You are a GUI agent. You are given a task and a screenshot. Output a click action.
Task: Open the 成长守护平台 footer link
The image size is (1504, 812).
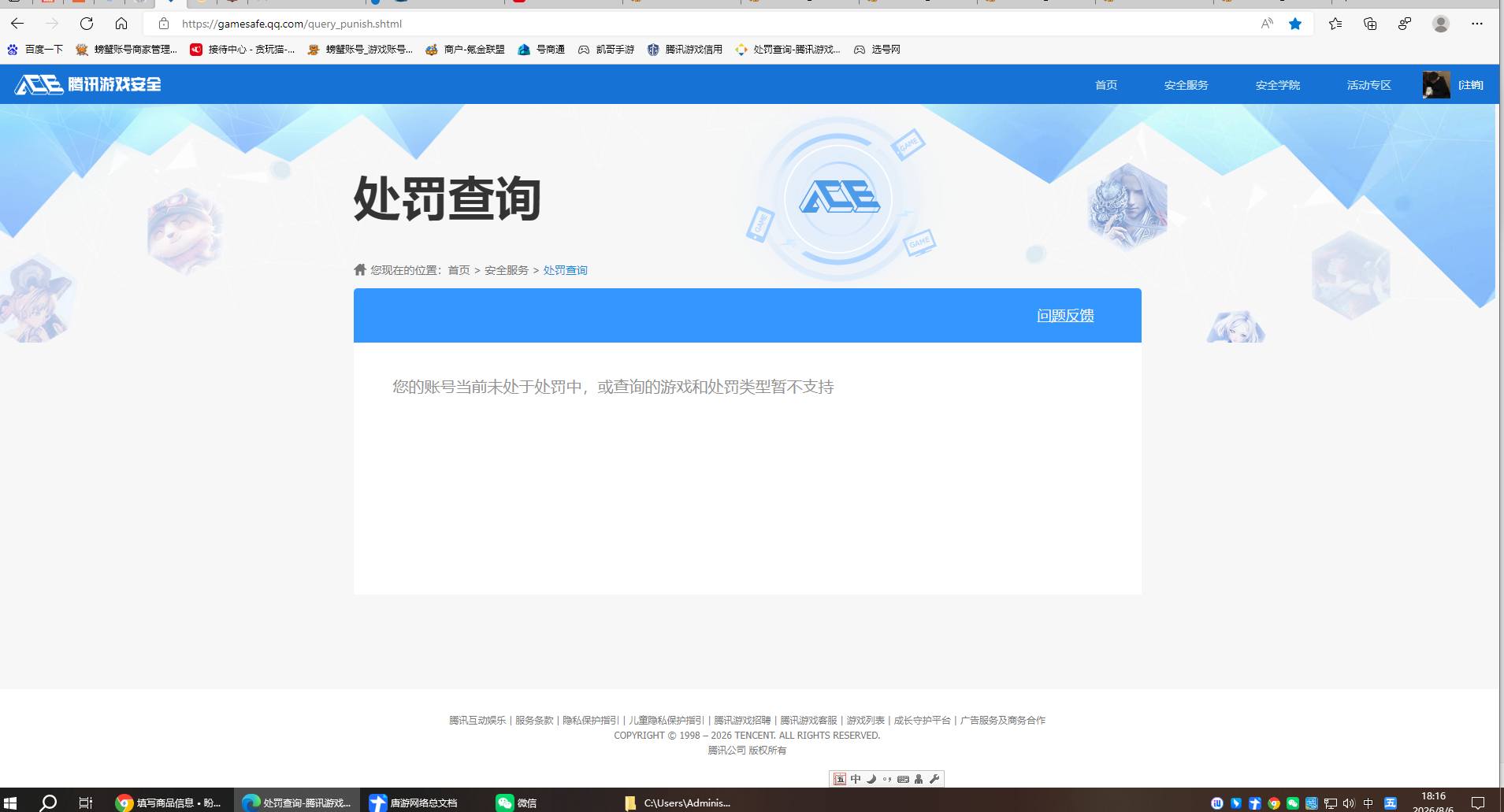(x=922, y=720)
